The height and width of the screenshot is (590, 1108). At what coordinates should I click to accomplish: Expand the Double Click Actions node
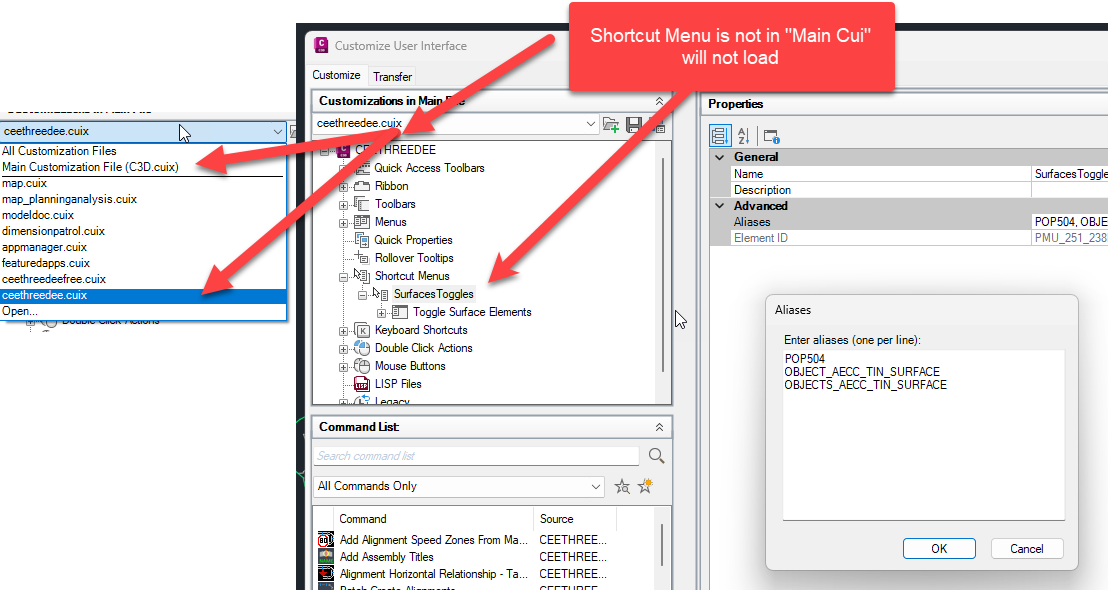pos(343,349)
